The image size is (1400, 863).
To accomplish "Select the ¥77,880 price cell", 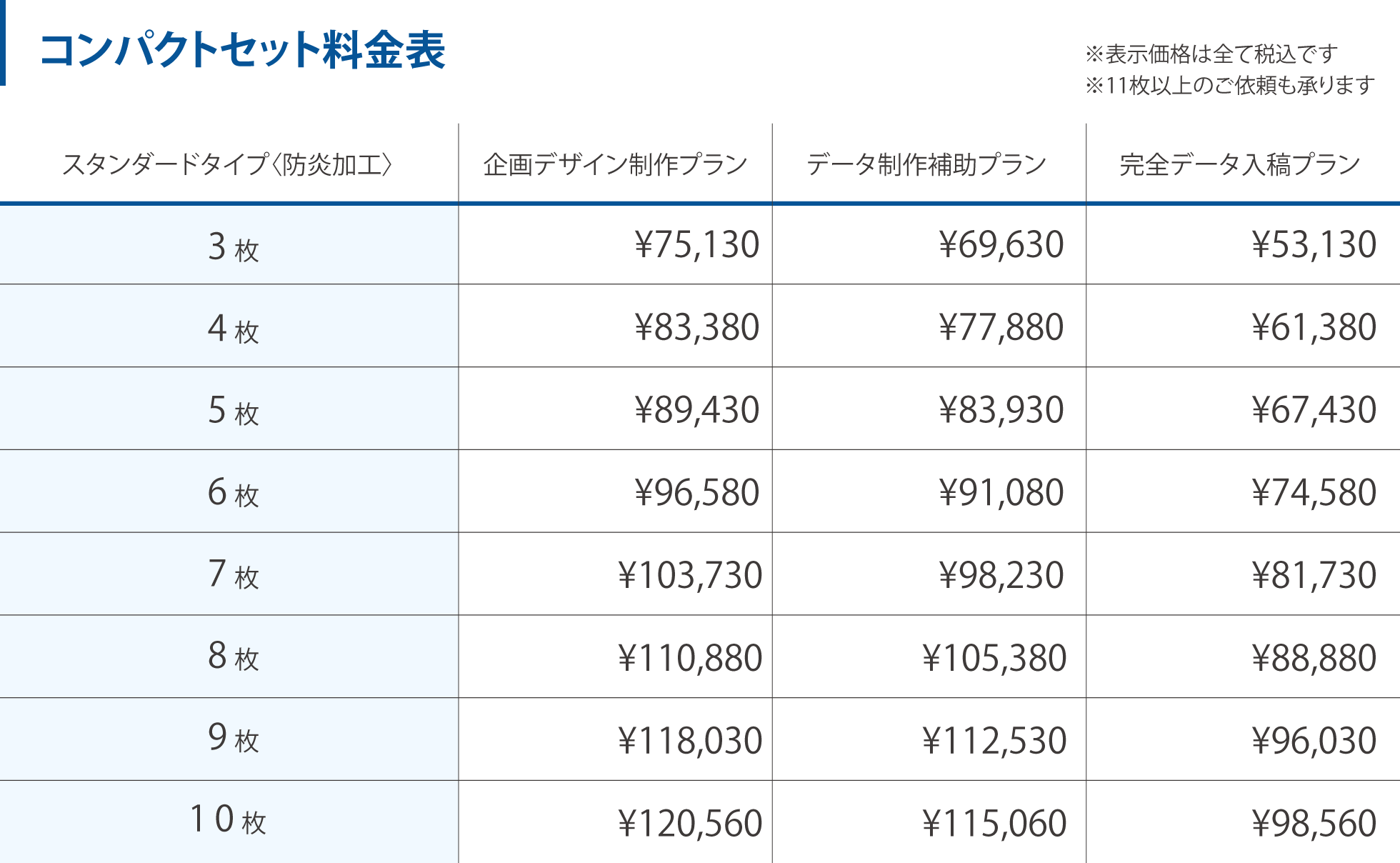I will [1001, 327].
